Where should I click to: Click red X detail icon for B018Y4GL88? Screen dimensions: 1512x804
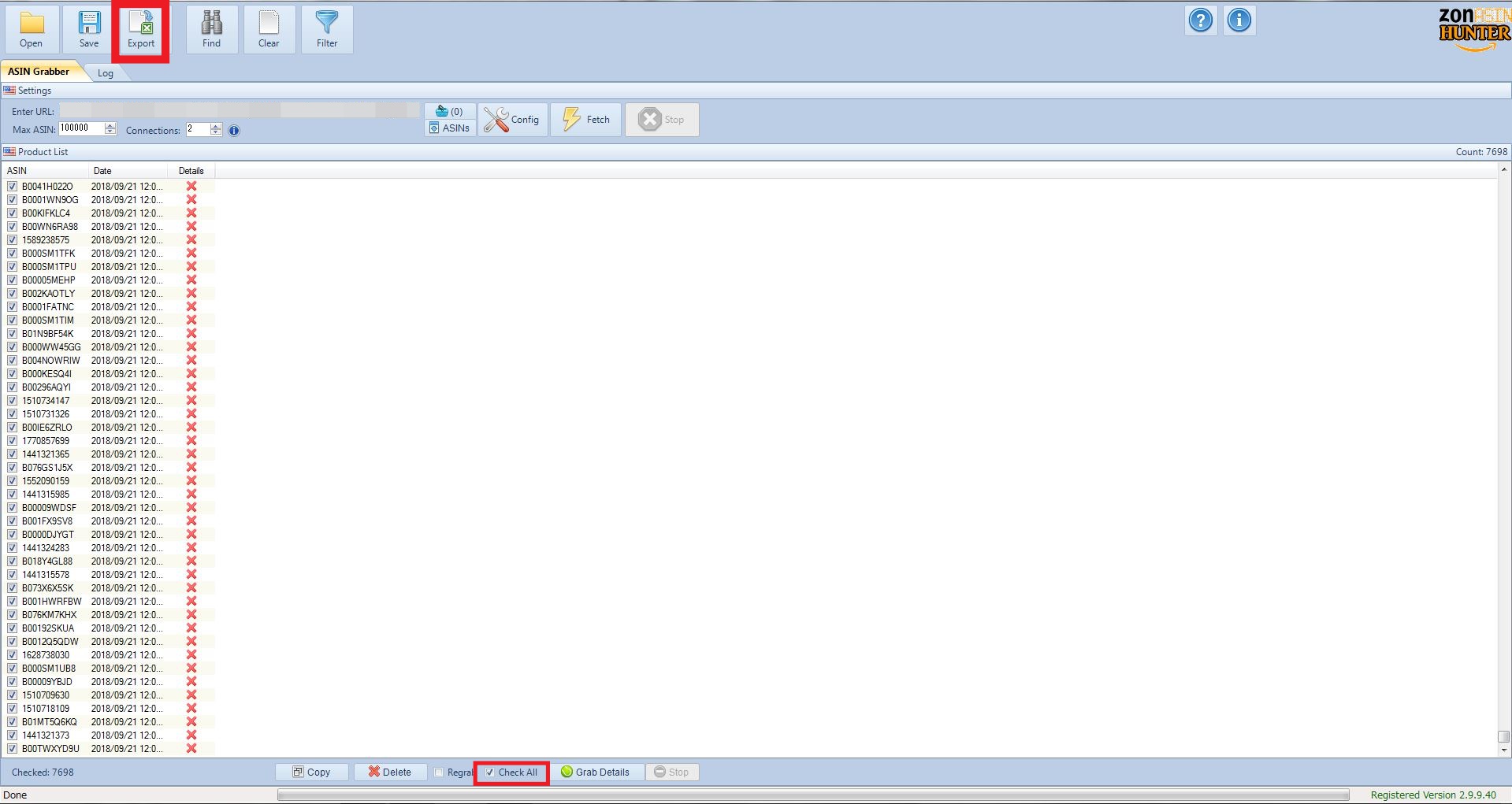pyautogui.click(x=191, y=561)
